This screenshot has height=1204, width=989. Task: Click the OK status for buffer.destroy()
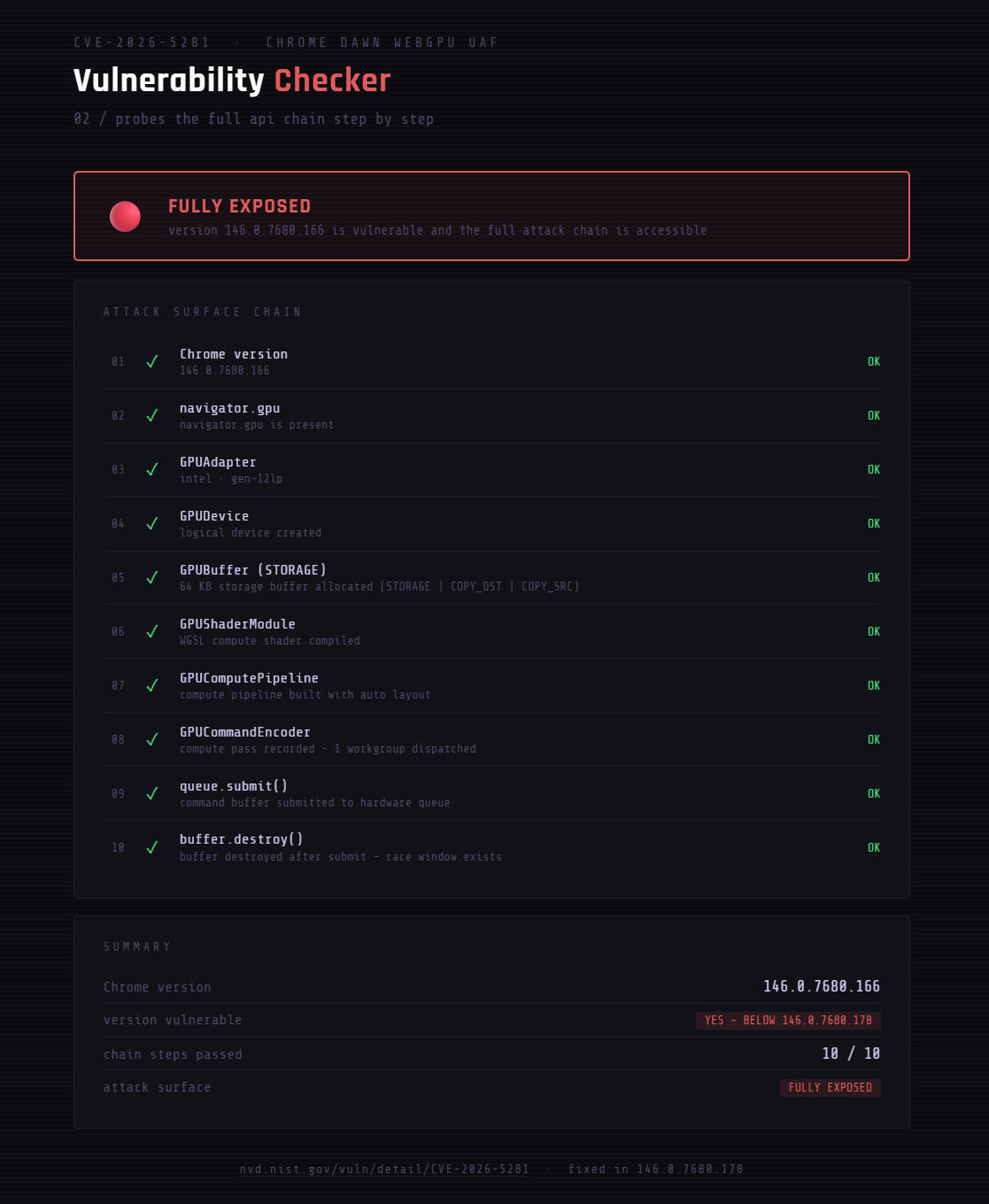coord(873,847)
